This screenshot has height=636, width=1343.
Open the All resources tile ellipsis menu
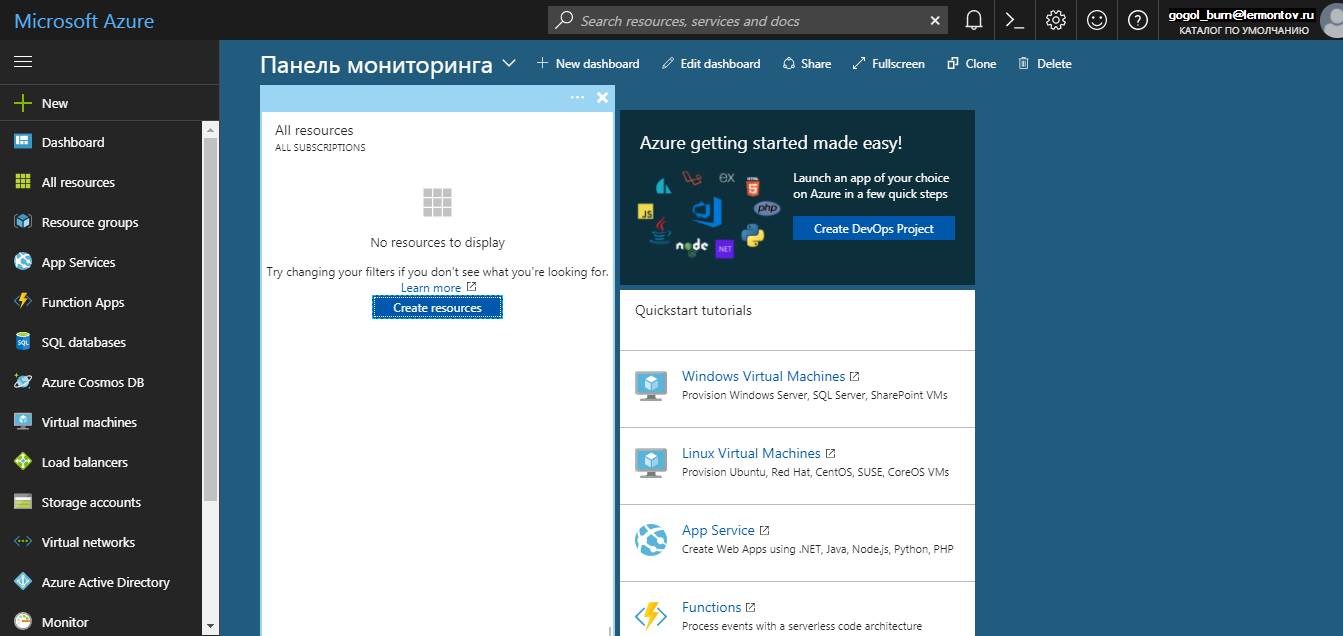pyautogui.click(x=577, y=97)
